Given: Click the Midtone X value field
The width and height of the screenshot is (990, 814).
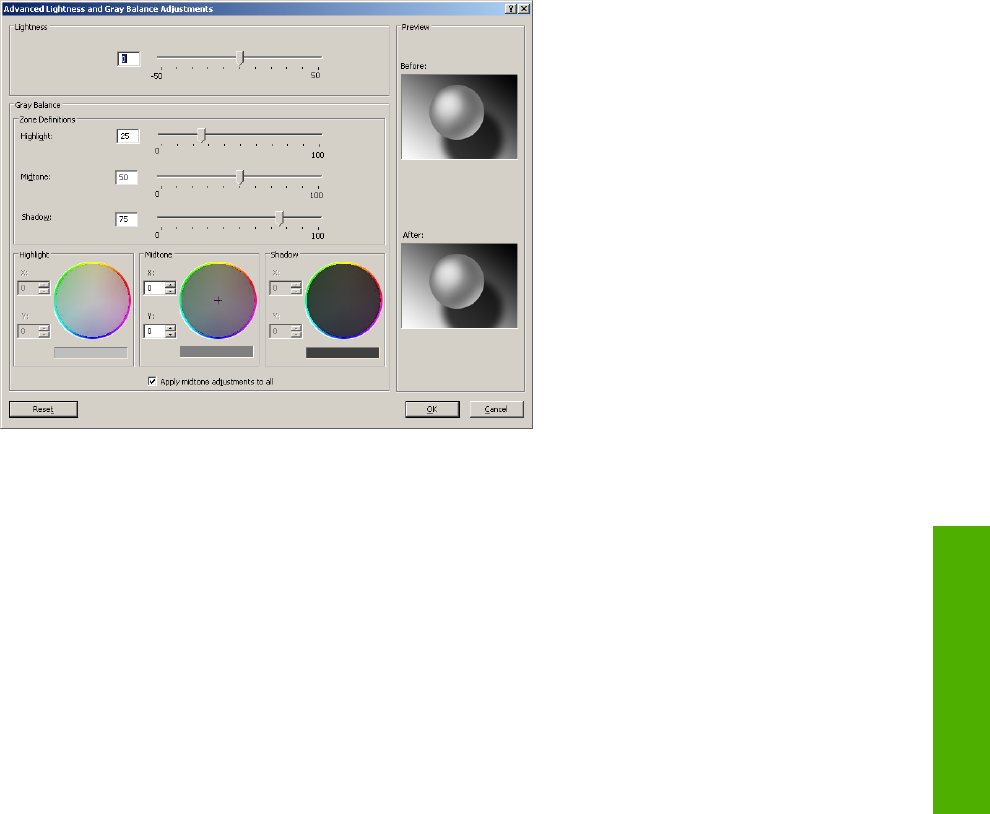Looking at the screenshot, I should click(154, 288).
